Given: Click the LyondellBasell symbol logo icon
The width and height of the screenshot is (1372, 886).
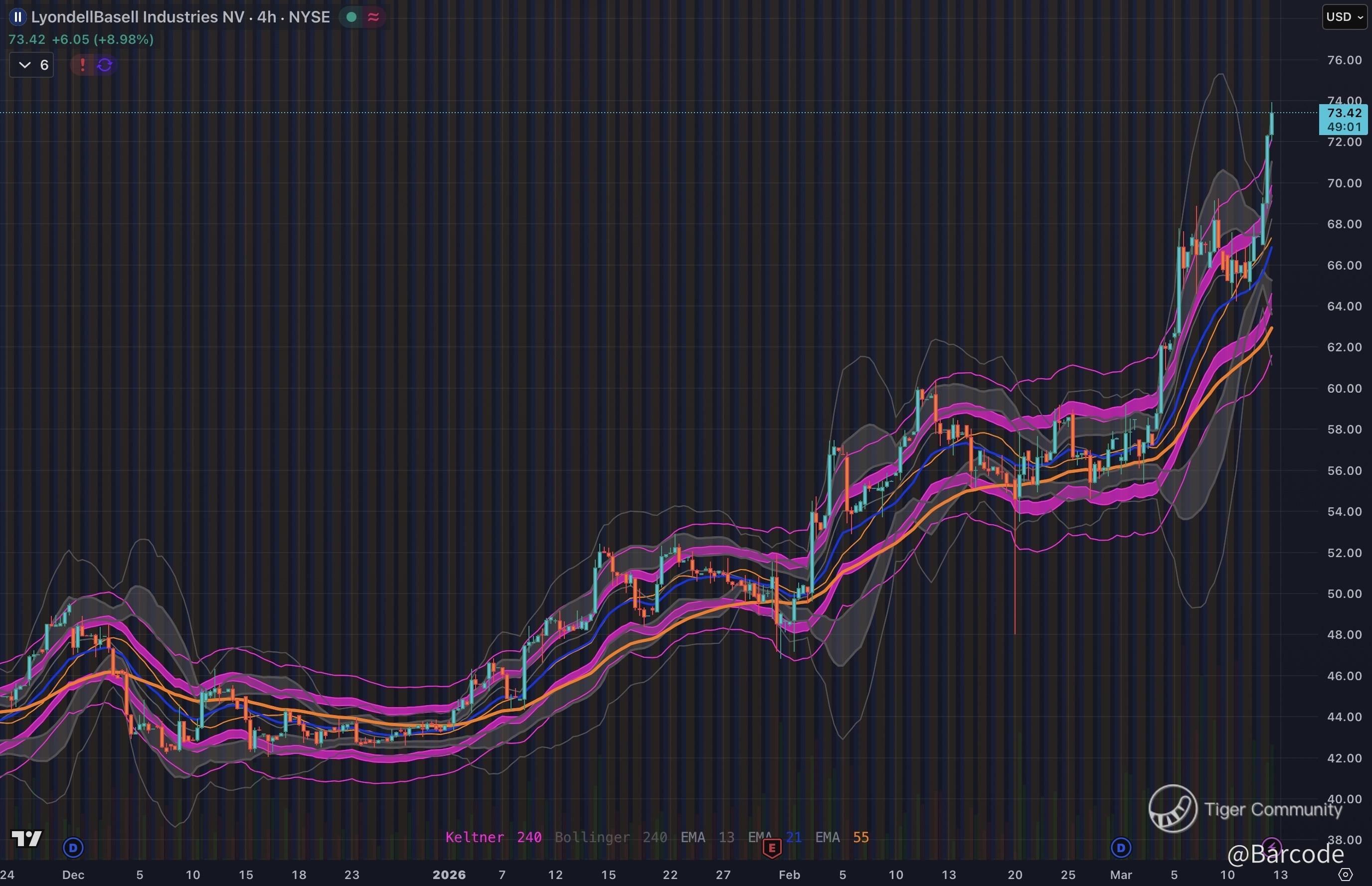Looking at the screenshot, I should pyautogui.click(x=17, y=17).
